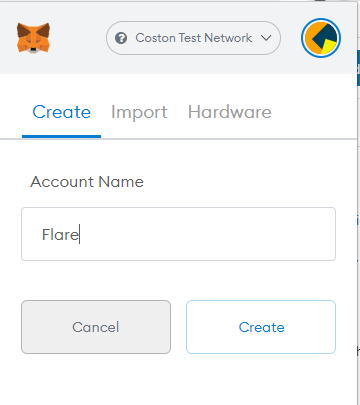Click the blue underline beneath Create tab
This screenshot has width=360, height=405.
point(61,136)
